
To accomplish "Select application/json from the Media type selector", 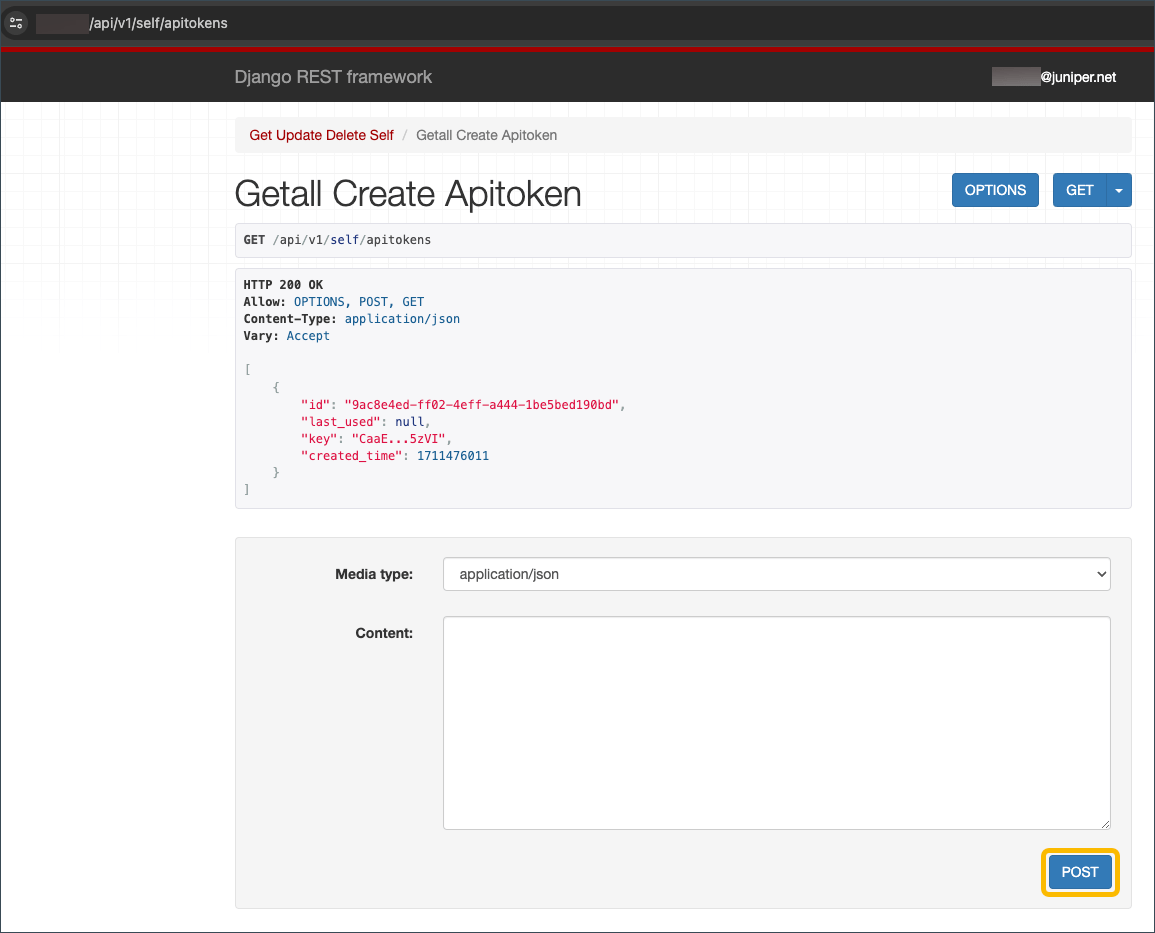I will point(776,574).
